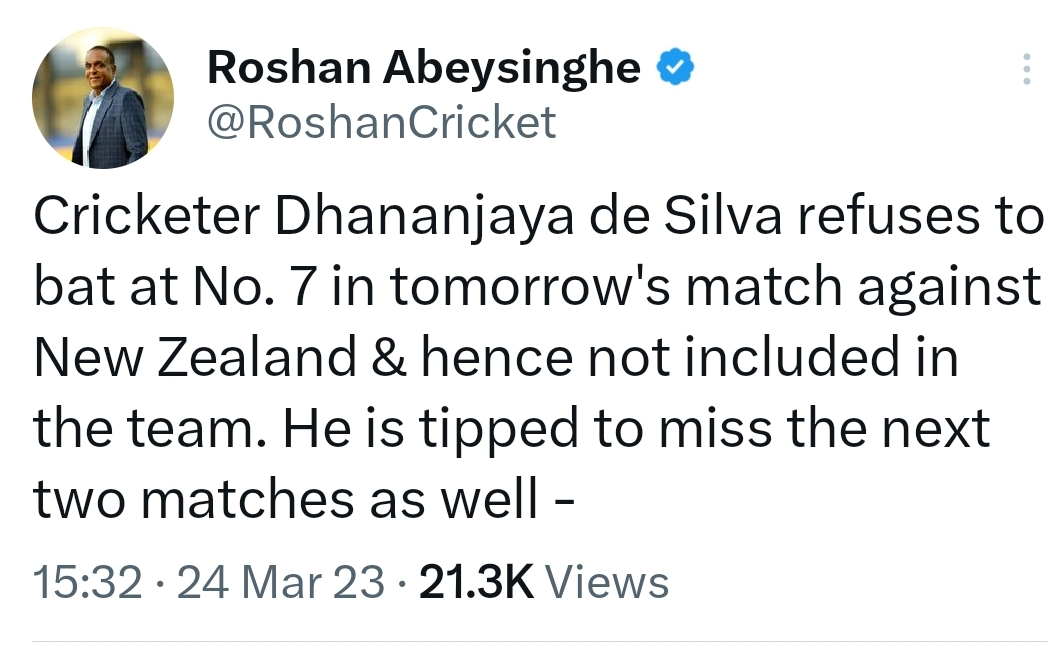
Task: Click the 15:32 timestamp
Action: point(88,581)
